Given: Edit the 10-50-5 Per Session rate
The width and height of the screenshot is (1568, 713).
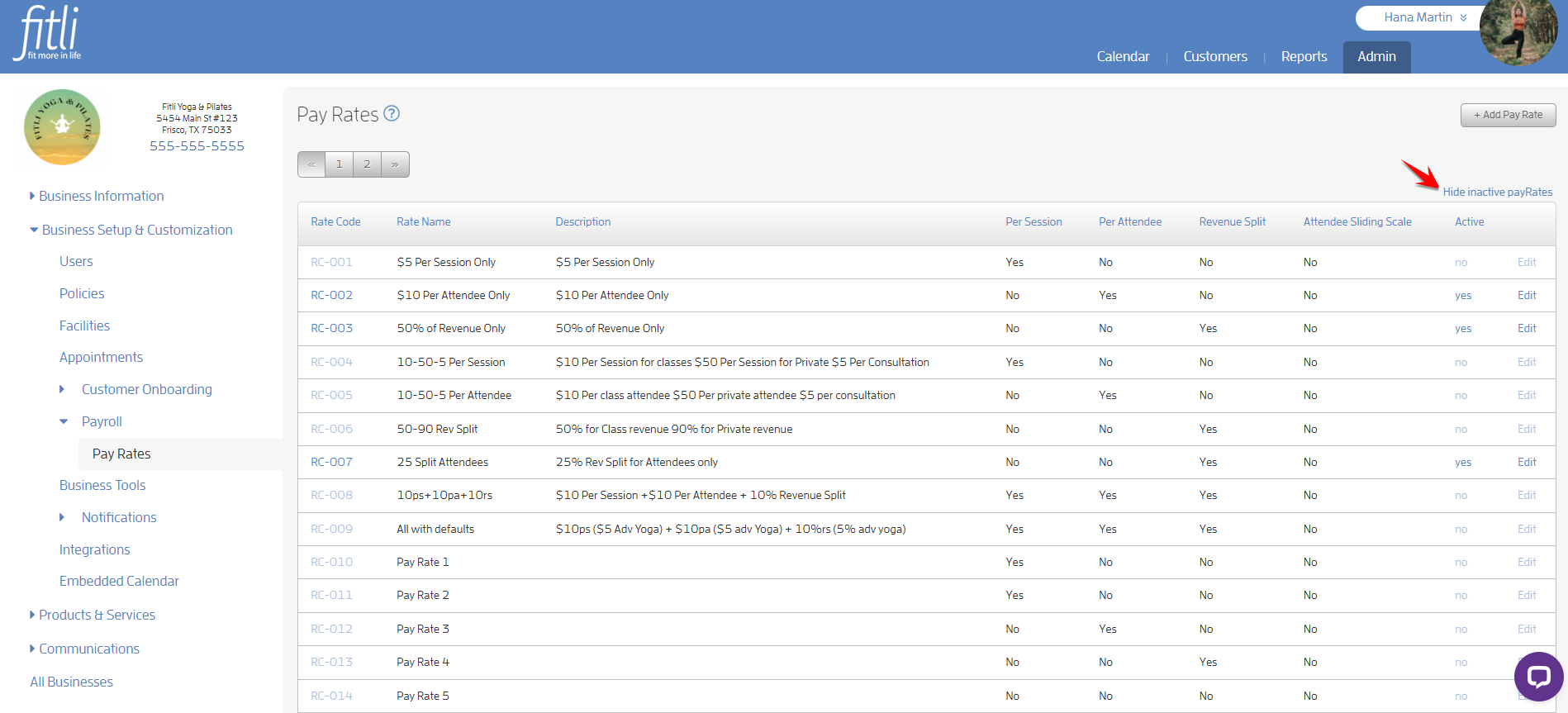Looking at the screenshot, I should pos(1527,362).
